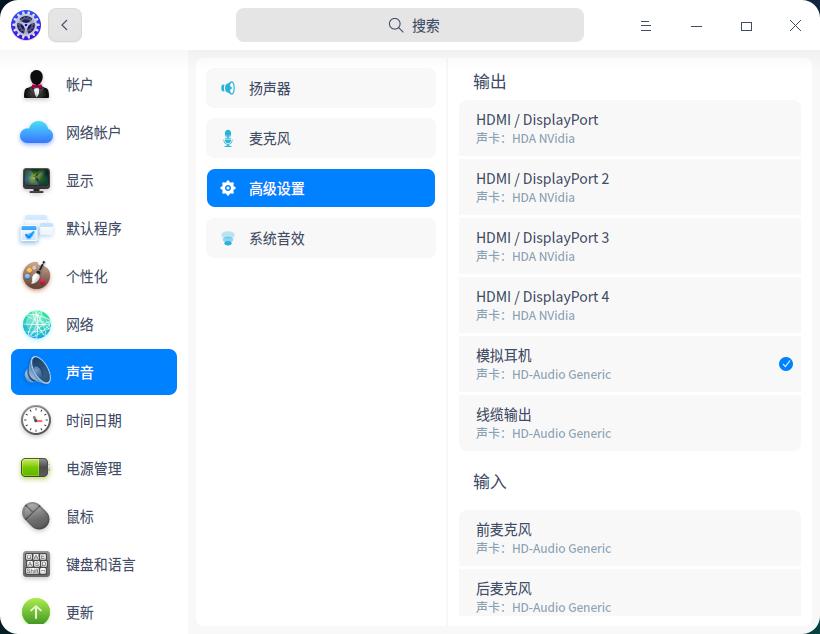Select 前麦克风 as the input device
This screenshot has height=634, width=820.
[630, 538]
